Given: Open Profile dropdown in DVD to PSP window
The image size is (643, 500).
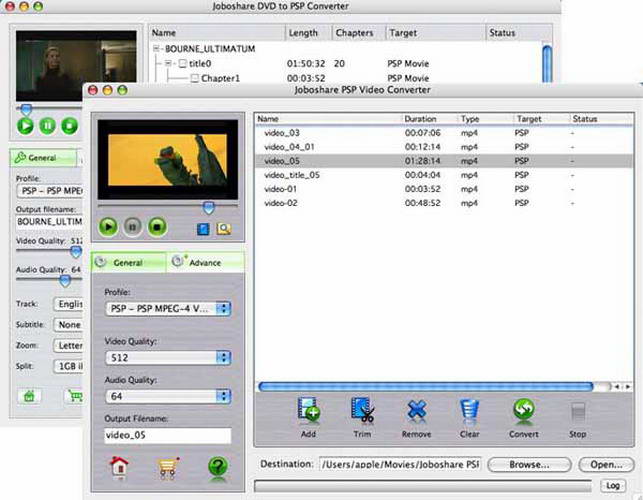Looking at the screenshot, I should coord(49,191).
